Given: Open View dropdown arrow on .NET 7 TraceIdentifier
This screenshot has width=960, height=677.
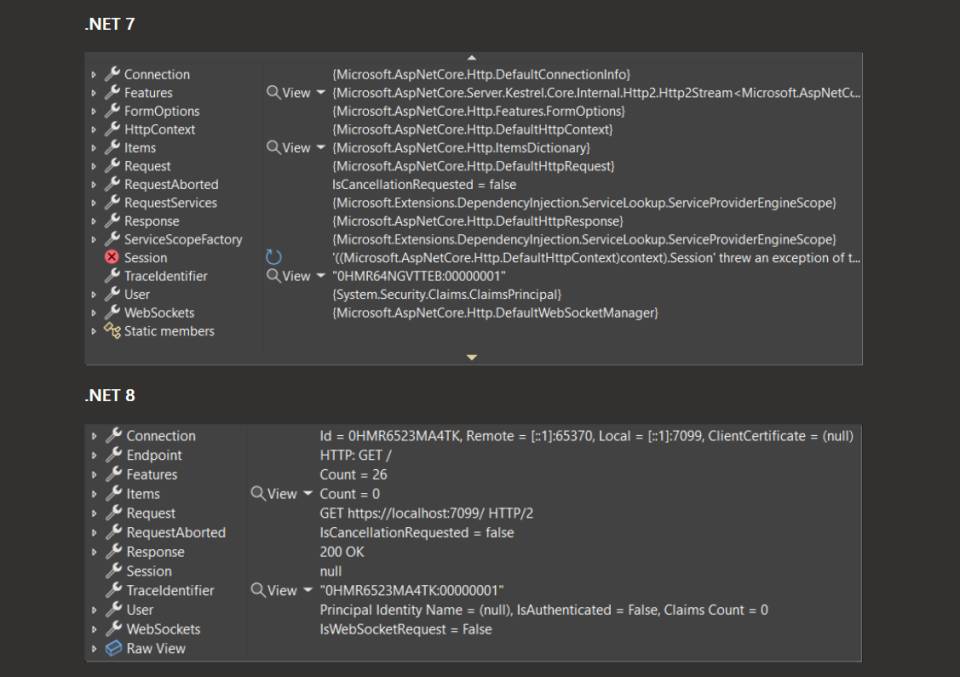Looking at the screenshot, I should (321, 276).
